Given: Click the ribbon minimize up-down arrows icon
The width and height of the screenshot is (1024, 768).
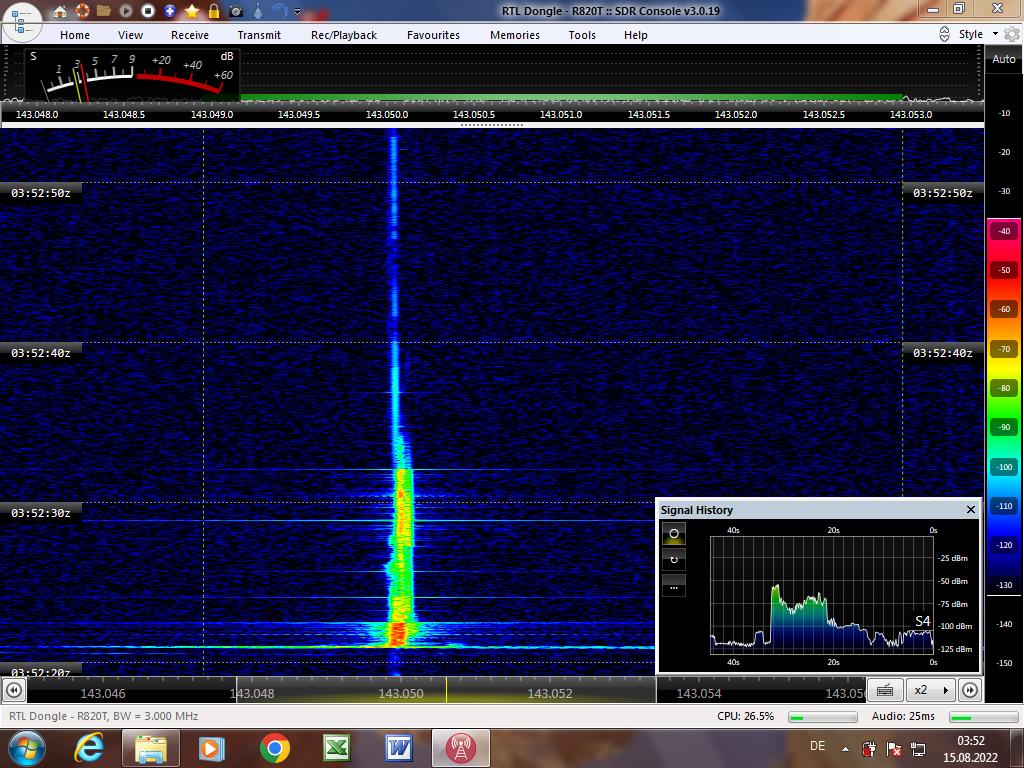Looking at the screenshot, I should [x=944, y=35].
